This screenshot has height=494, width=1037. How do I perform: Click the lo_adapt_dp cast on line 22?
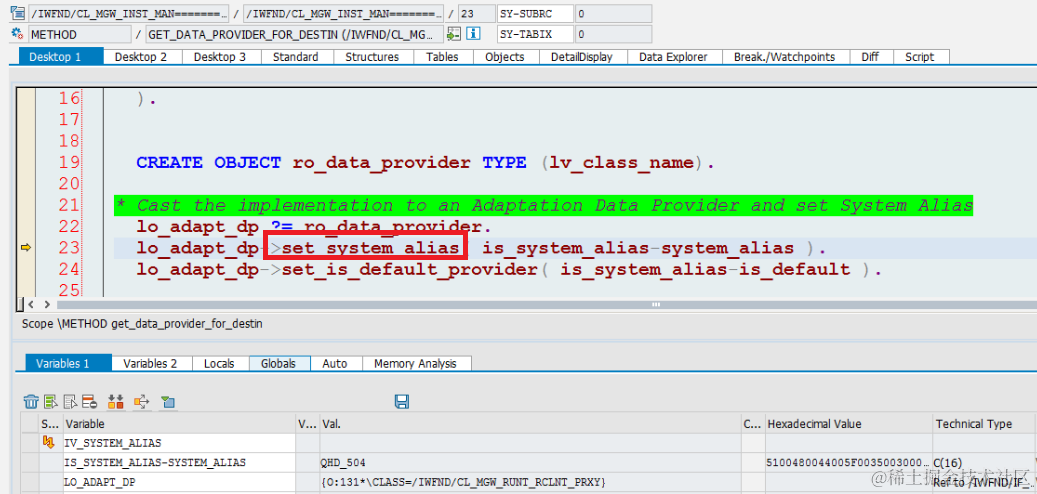coord(314,226)
